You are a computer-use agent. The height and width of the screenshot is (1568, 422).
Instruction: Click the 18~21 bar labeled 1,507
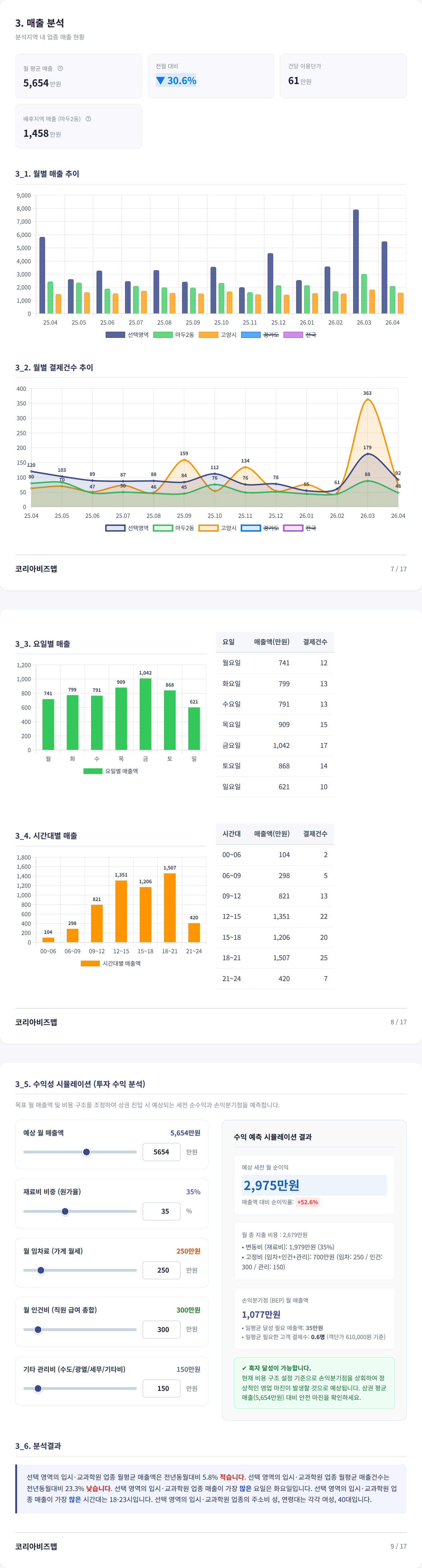pyautogui.click(x=170, y=907)
